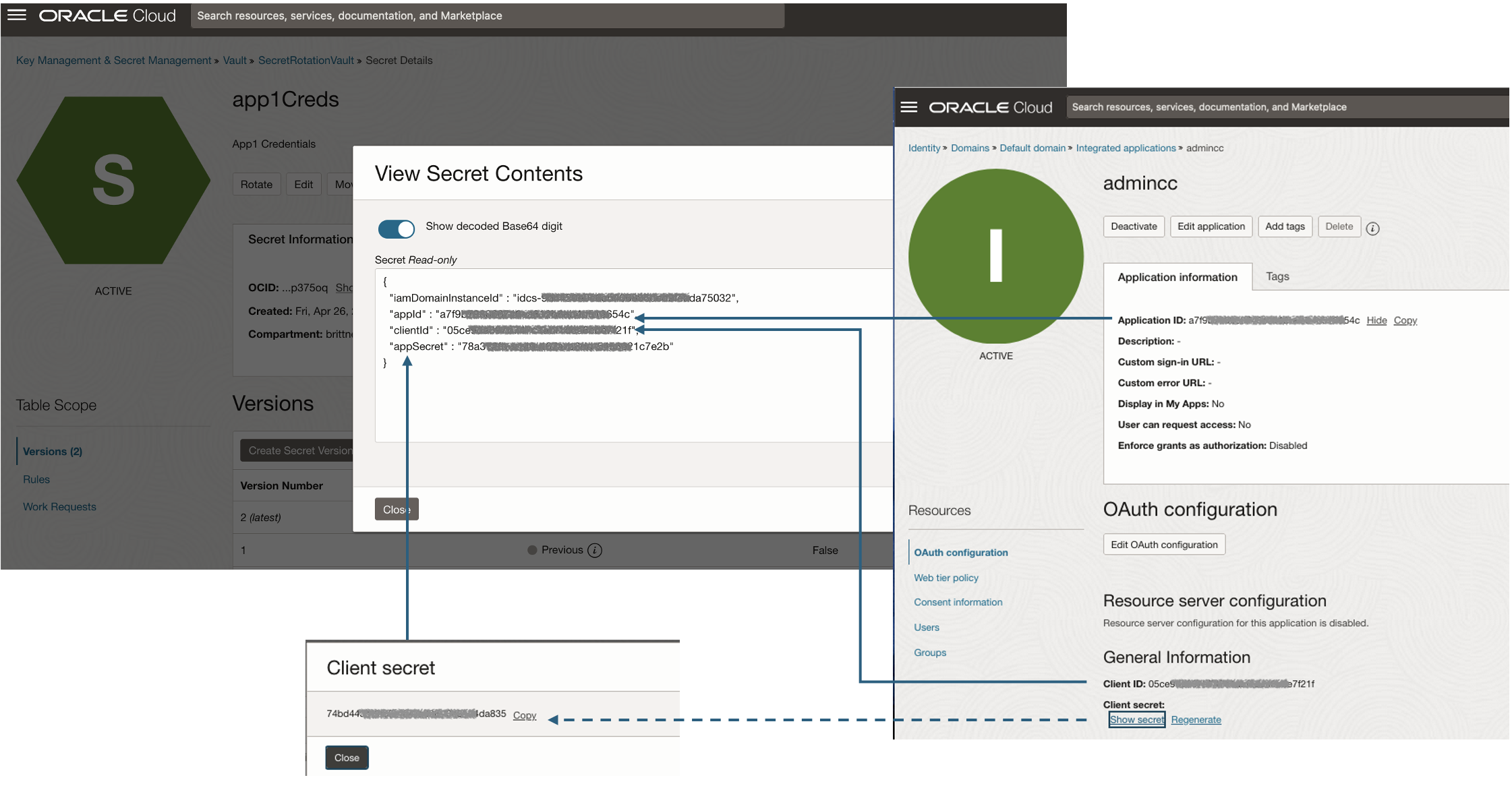This screenshot has width=1512, height=786.
Task: Click Regenerate client secret link
Action: (1196, 719)
